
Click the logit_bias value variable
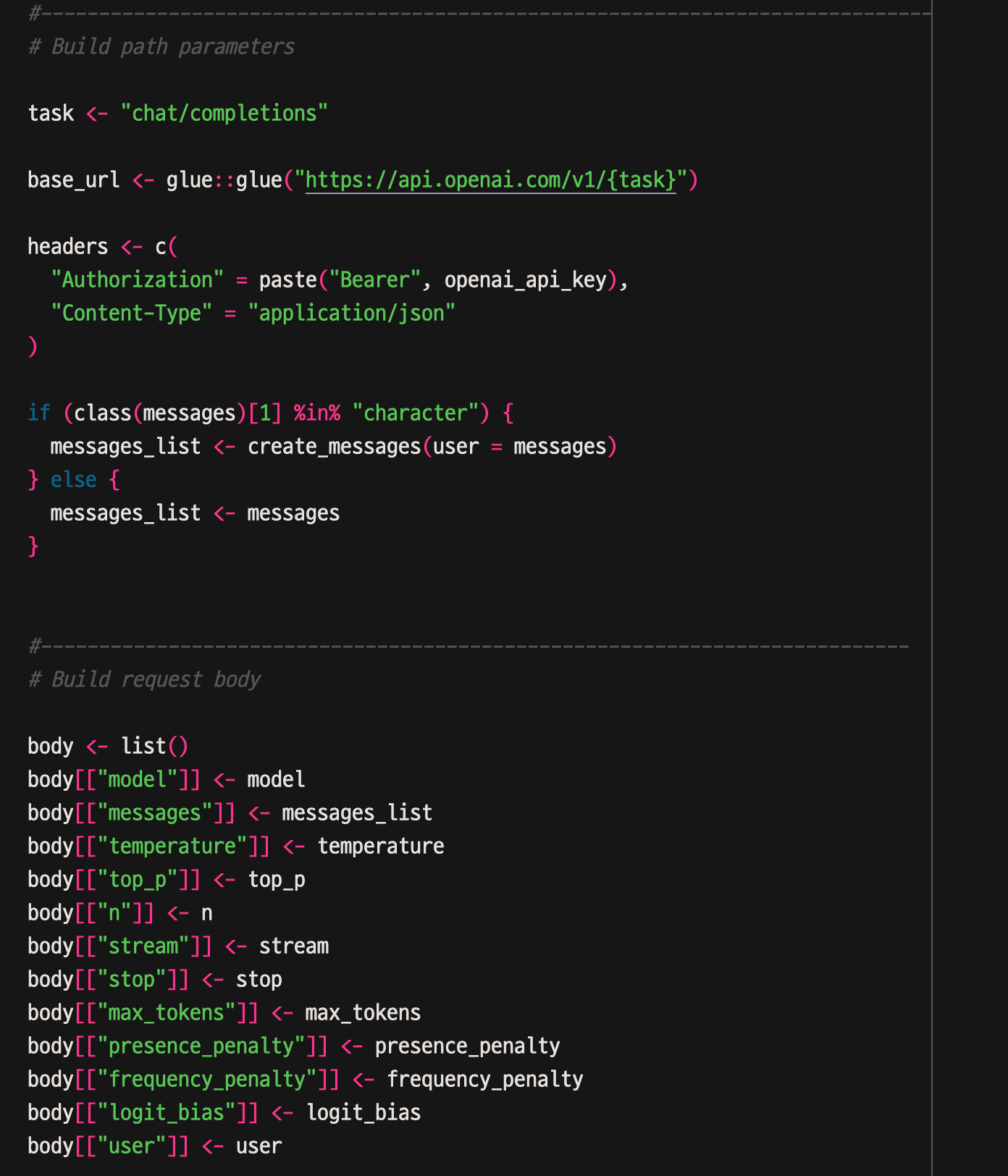(364, 1112)
